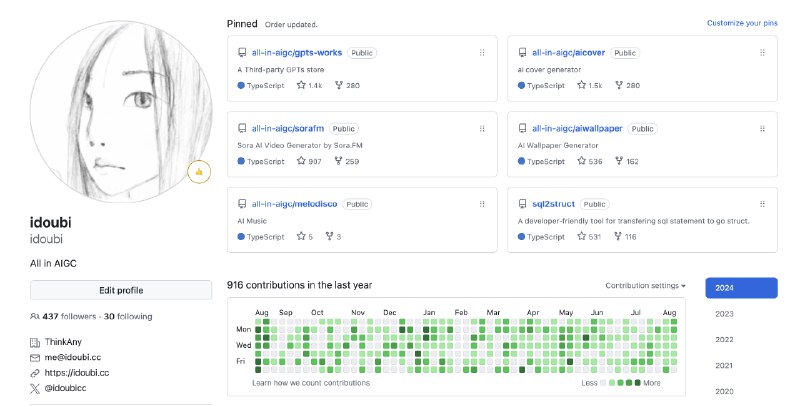Click the ThinkAny organization text

(x=63, y=342)
